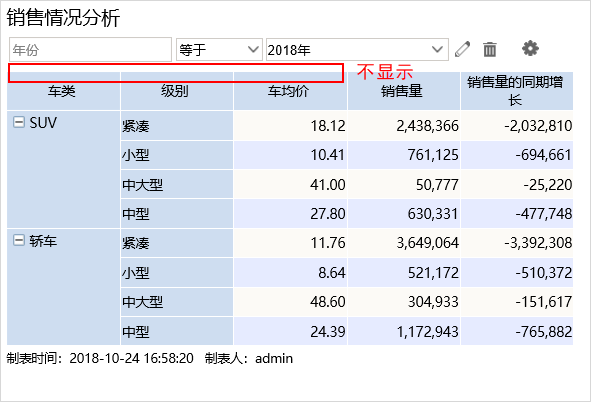This screenshot has height=402, width=591.
Task: Collapse the 轿车 group row
Action: 18,240
